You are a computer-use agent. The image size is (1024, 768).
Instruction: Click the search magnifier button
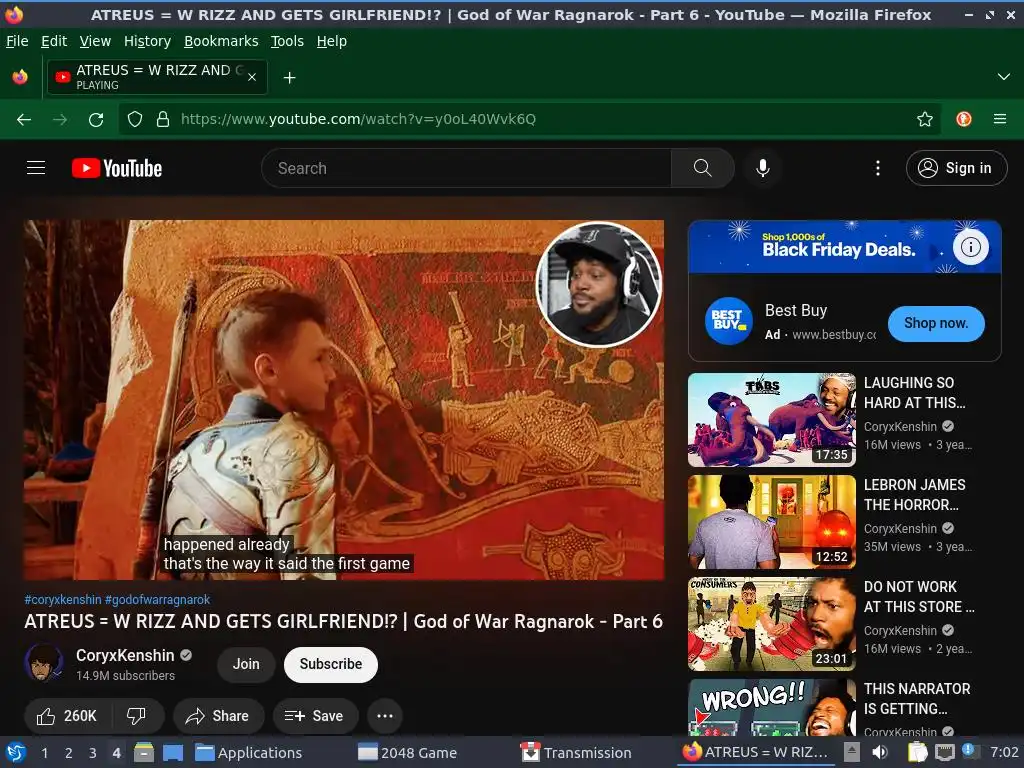pos(702,168)
